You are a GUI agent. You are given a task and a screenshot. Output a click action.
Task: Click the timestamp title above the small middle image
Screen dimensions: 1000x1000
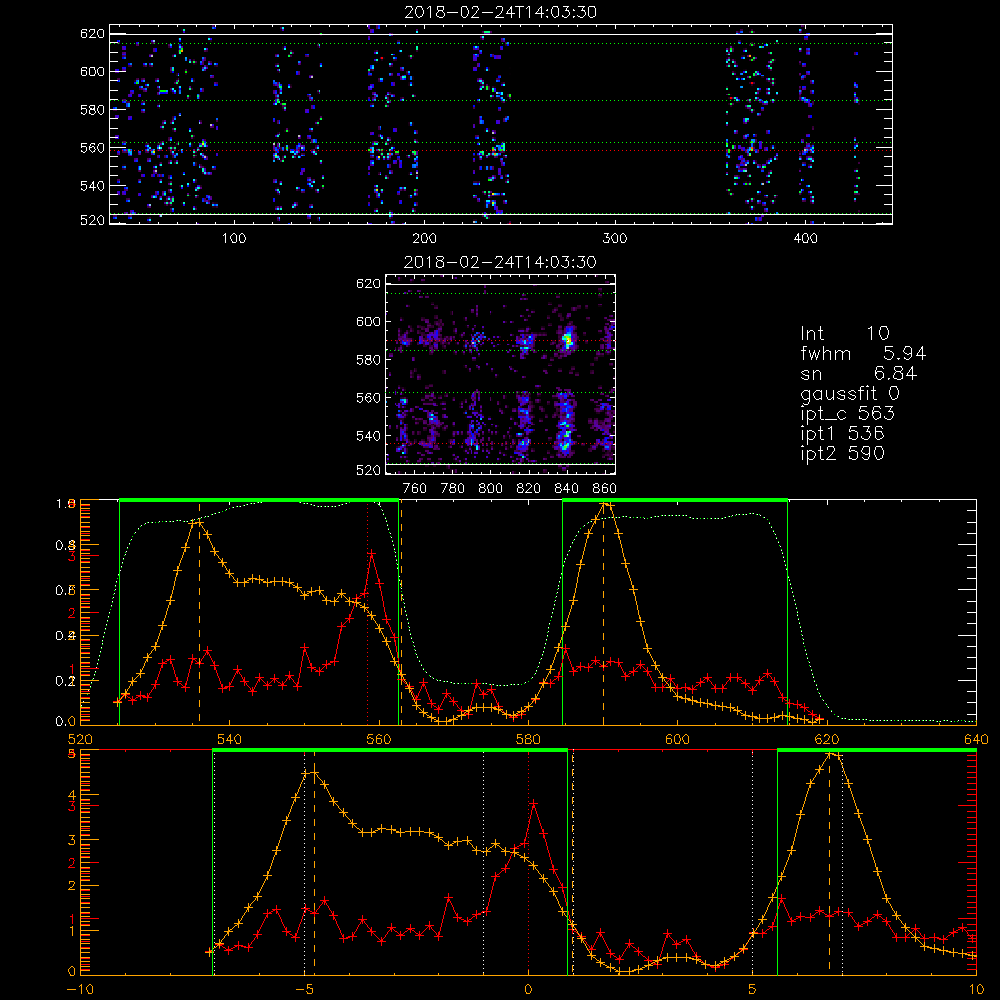click(x=500, y=262)
